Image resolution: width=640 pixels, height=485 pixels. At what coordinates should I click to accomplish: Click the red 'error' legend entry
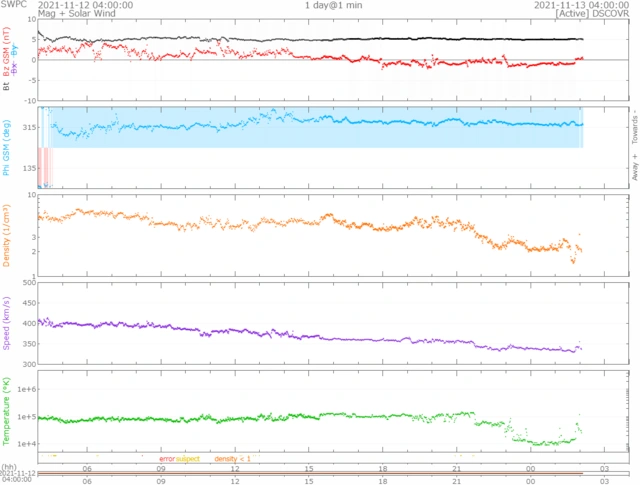point(166,459)
